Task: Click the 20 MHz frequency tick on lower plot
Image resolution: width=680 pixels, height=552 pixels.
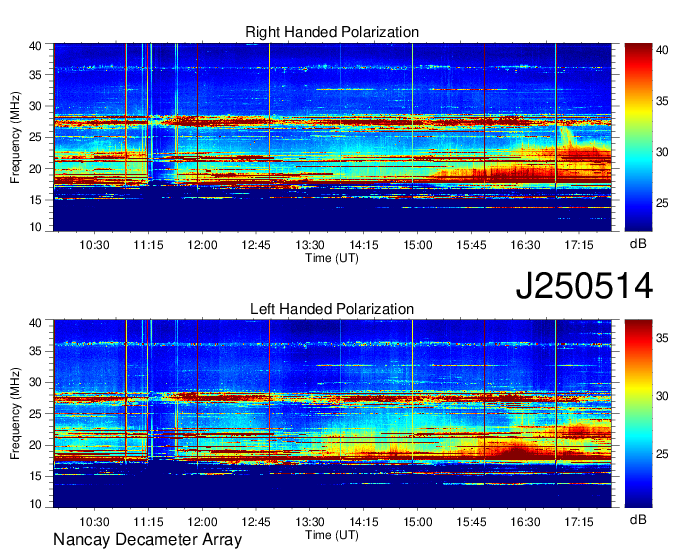Action: [35, 445]
